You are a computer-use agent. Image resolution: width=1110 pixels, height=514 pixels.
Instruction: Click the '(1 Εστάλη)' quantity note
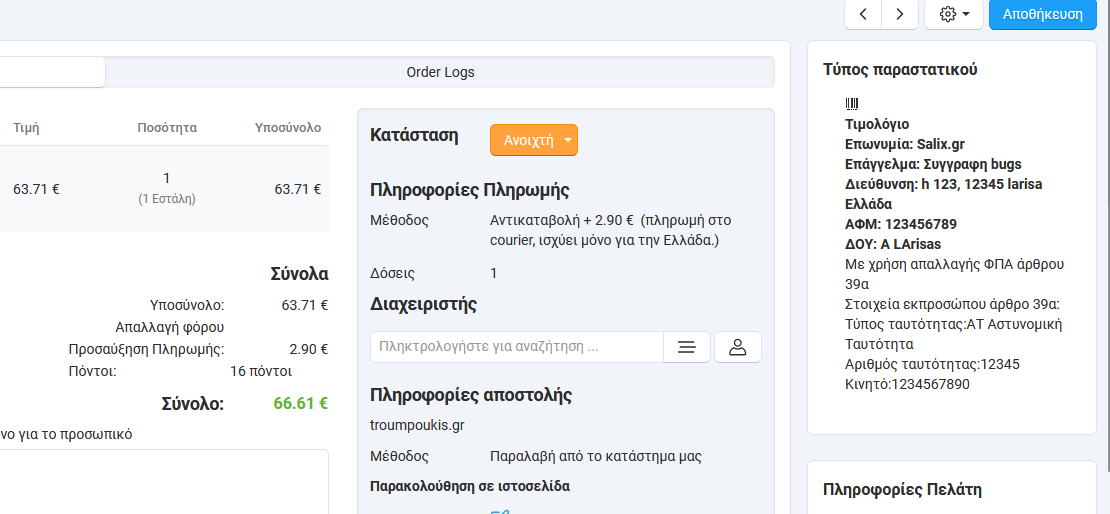(x=167, y=199)
